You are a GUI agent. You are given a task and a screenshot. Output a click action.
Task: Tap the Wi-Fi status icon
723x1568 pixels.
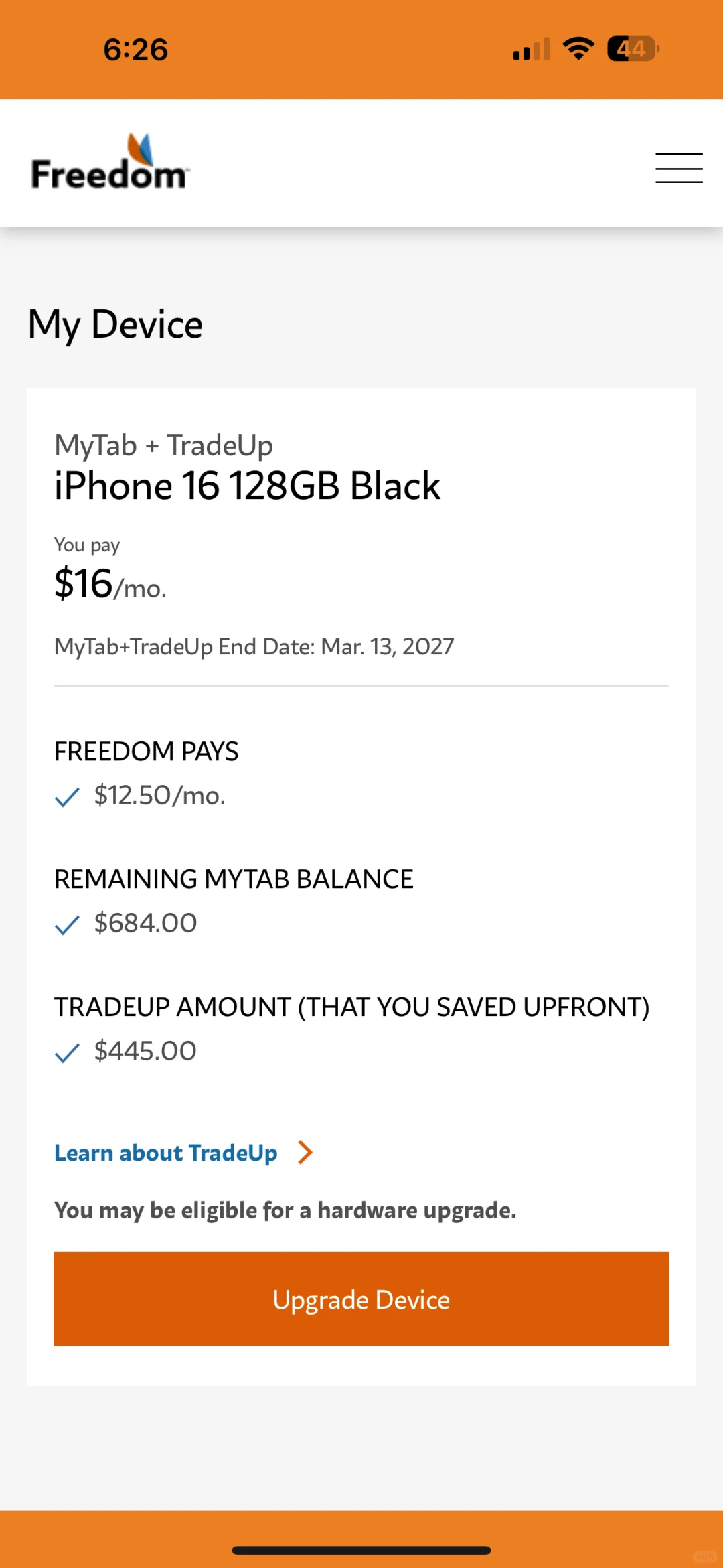[578, 49]
